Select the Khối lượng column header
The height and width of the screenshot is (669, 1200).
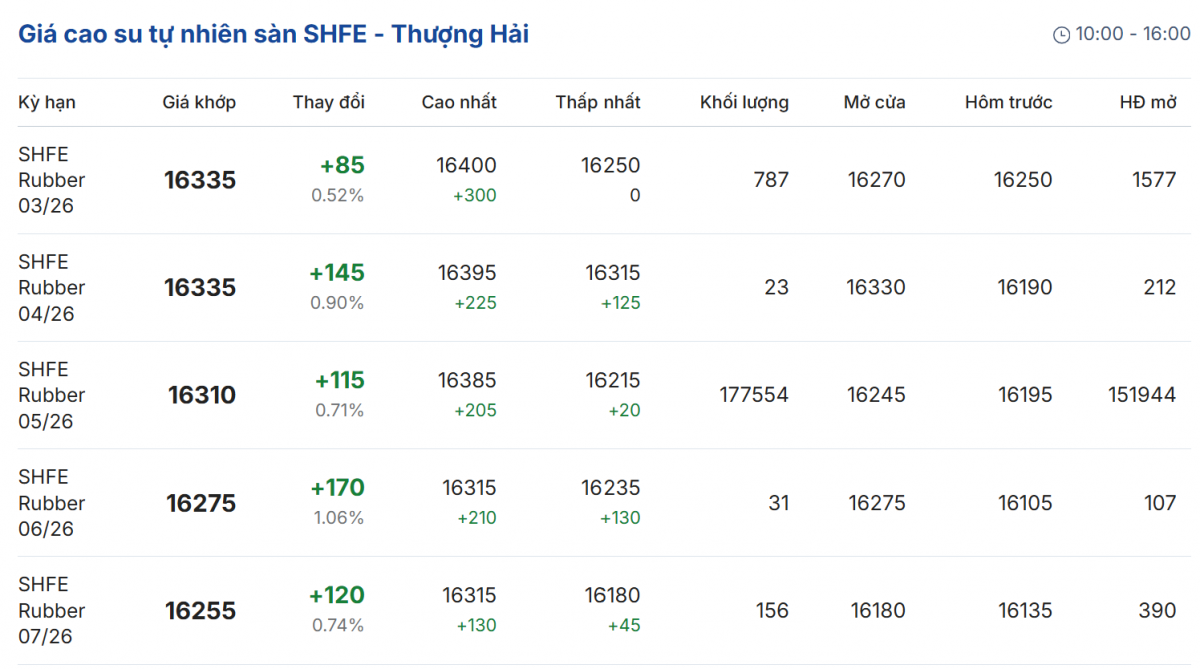744,102
